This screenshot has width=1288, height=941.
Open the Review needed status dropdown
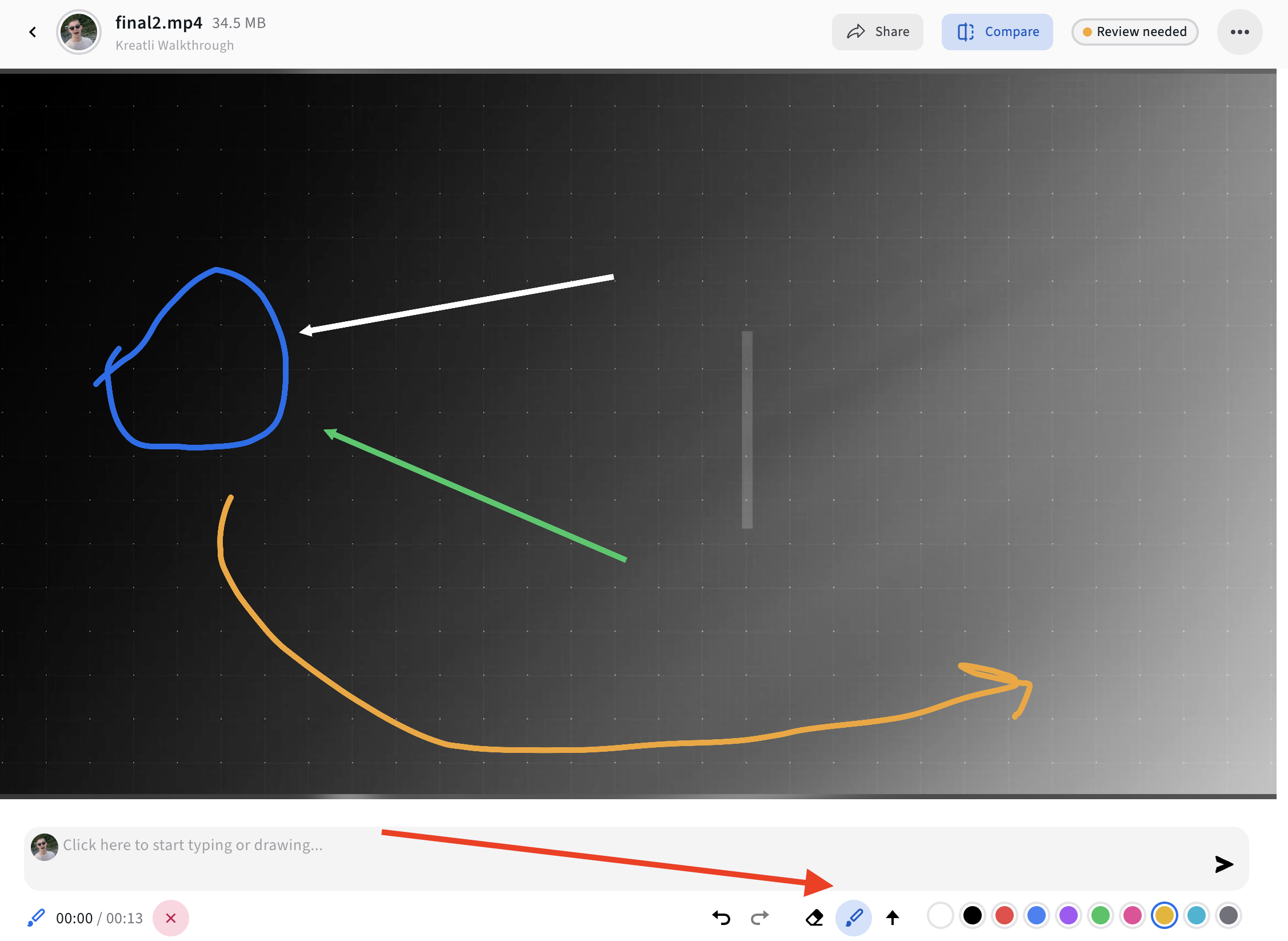[x=1134, y=31]
